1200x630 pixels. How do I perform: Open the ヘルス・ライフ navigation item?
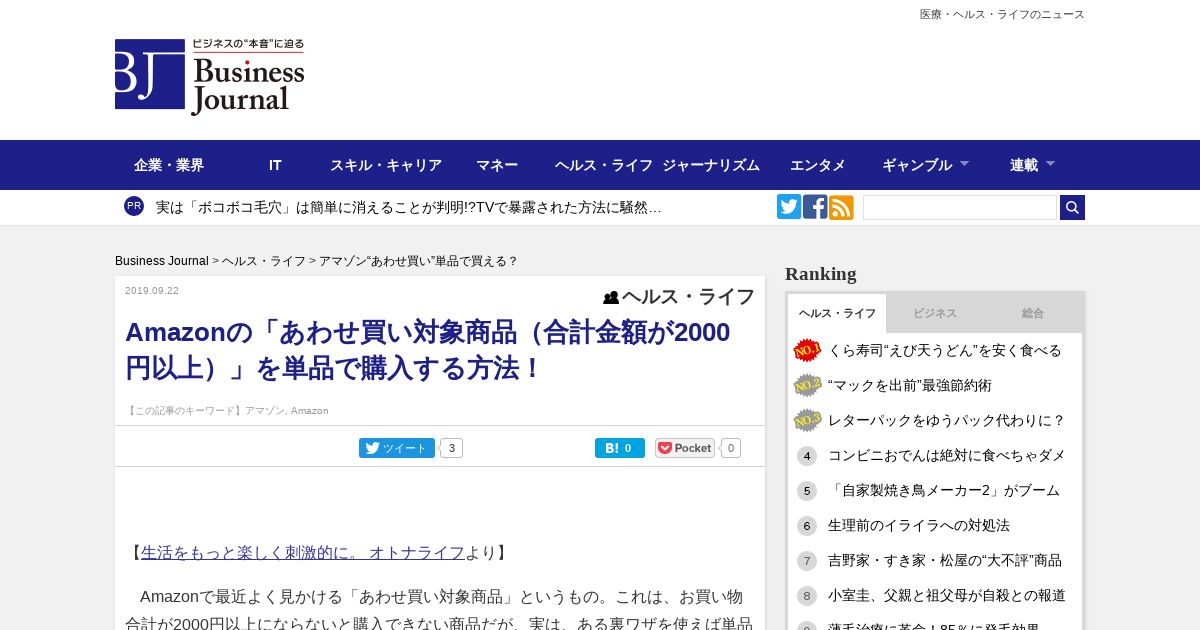tap(604, 165)
